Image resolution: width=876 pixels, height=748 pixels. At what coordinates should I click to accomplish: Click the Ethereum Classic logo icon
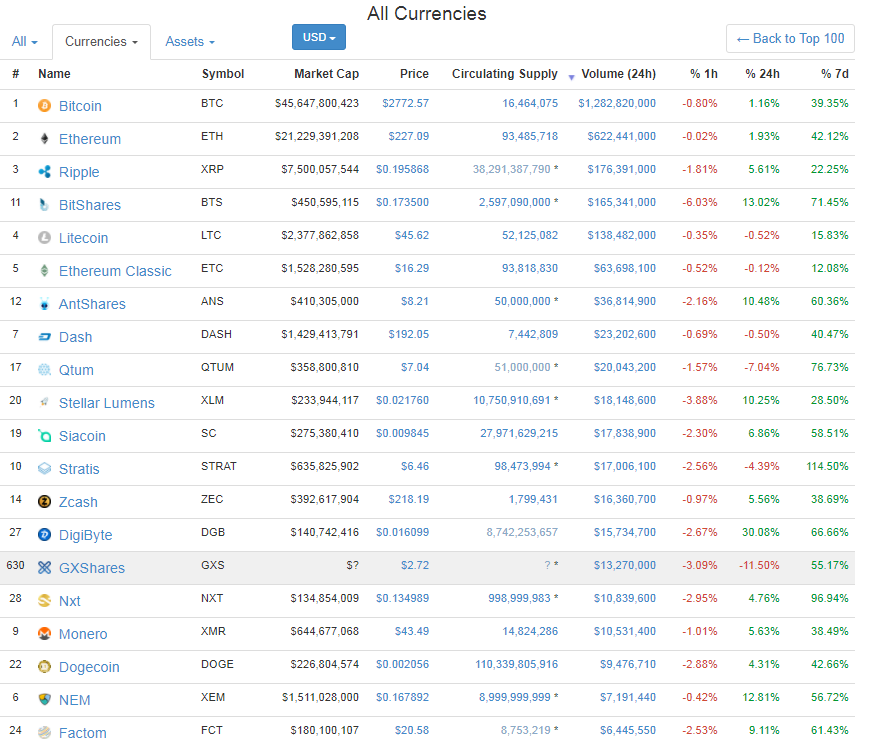coord(45,270)
